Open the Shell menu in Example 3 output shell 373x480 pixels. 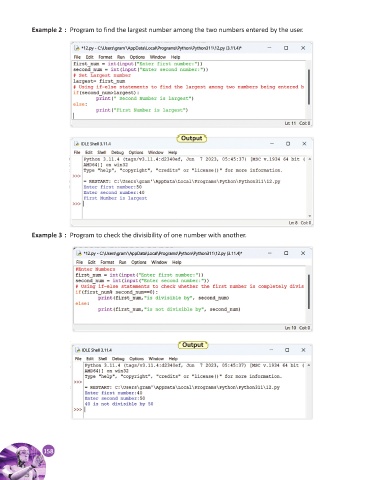[103, 359]
